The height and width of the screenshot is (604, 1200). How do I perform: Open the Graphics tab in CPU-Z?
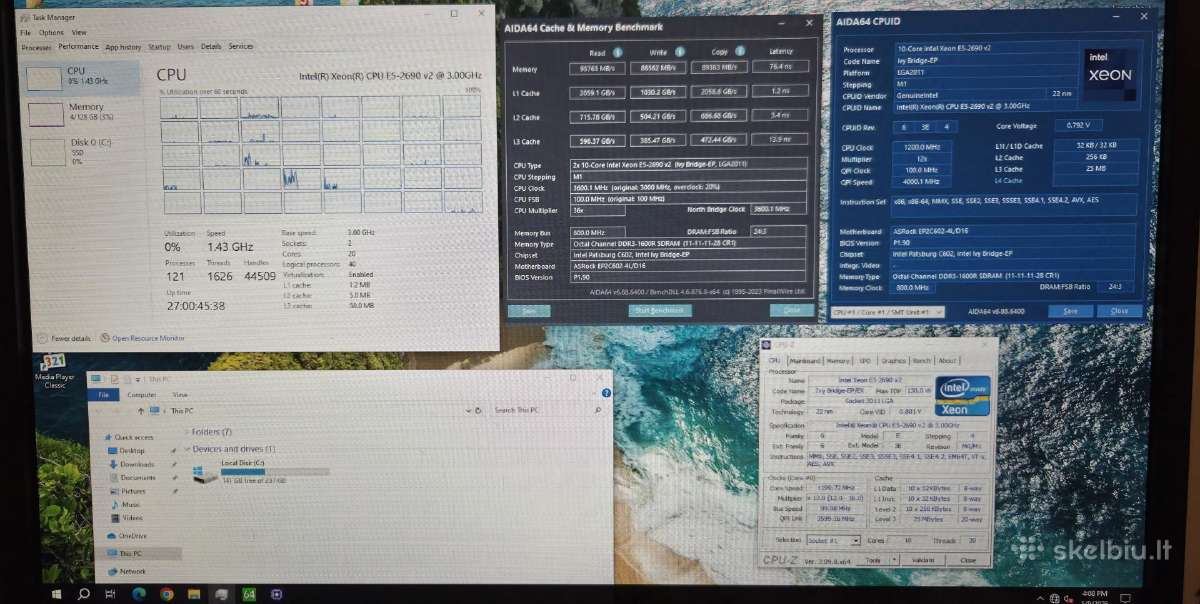pyautogui.click(x=893, y=361)
